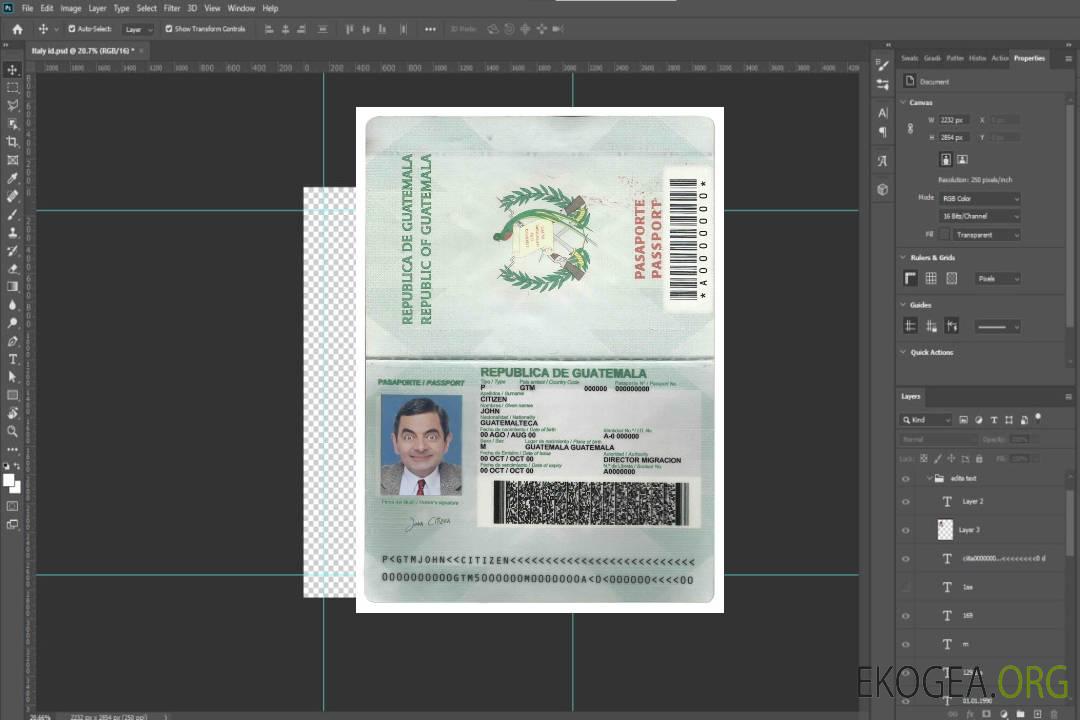Open the Brush Settings panel icon
Image resolution: width=1080 pixels, height=720 pixels.
882,65
